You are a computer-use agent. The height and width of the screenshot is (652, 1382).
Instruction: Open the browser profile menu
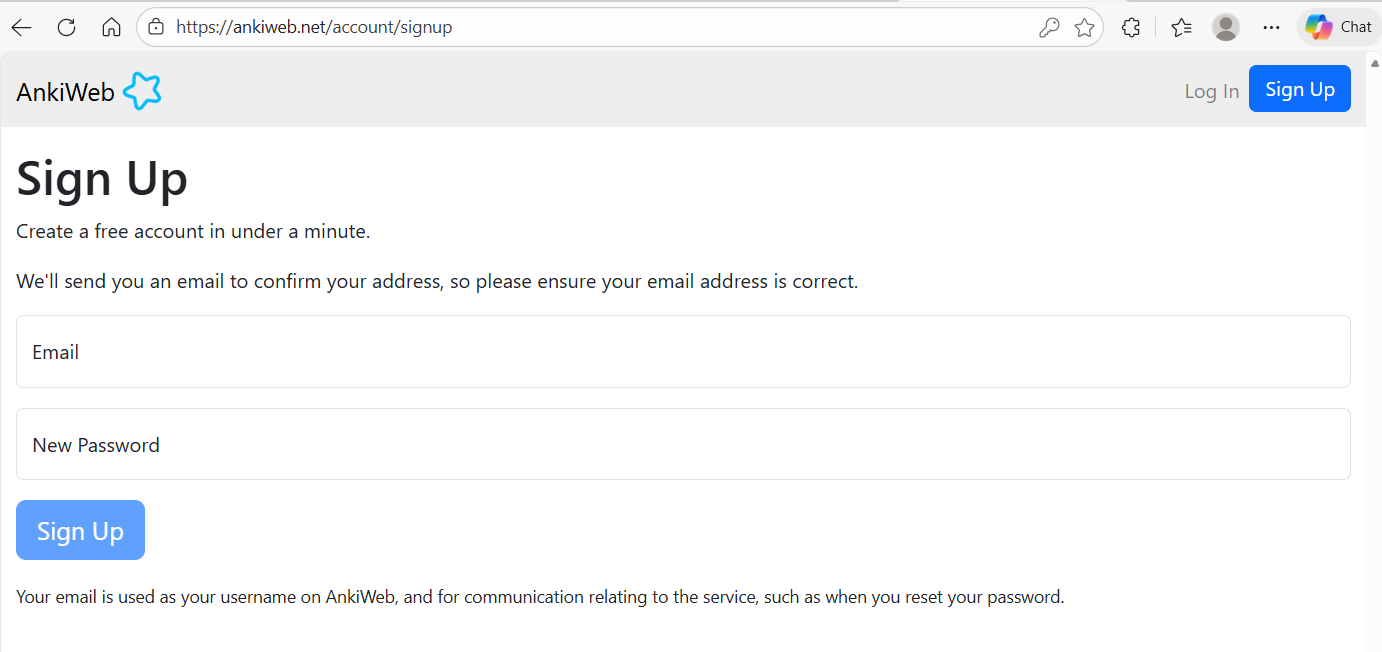(x=1226, y=28)
